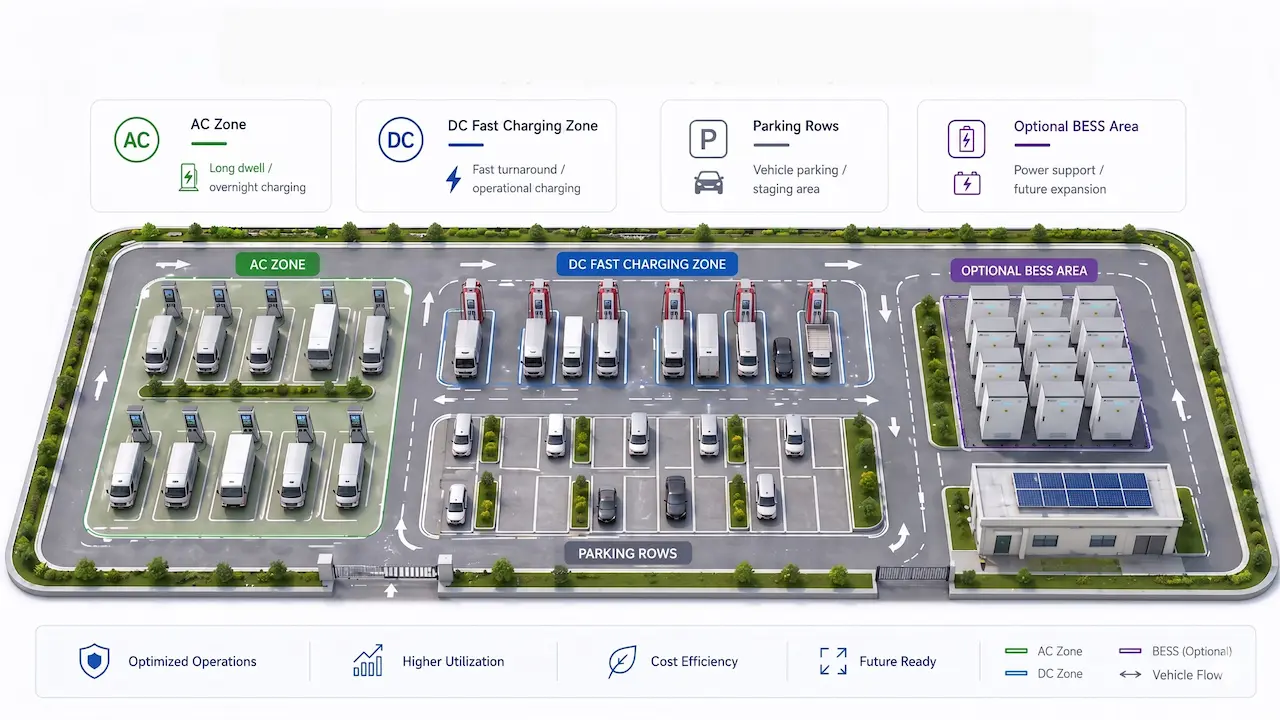Click the Future Ready expand icon
Viewport: 1280px width, 720px height.
point(833,661)
